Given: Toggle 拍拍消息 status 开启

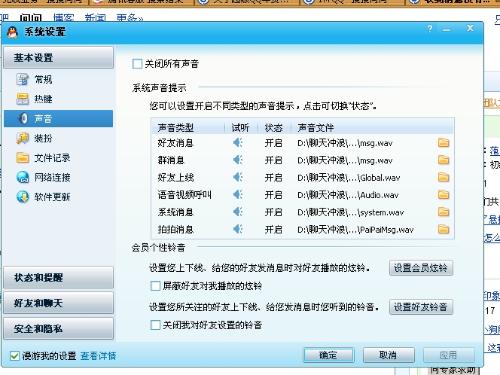Looking at the screenshot, I should pos(274,229).
